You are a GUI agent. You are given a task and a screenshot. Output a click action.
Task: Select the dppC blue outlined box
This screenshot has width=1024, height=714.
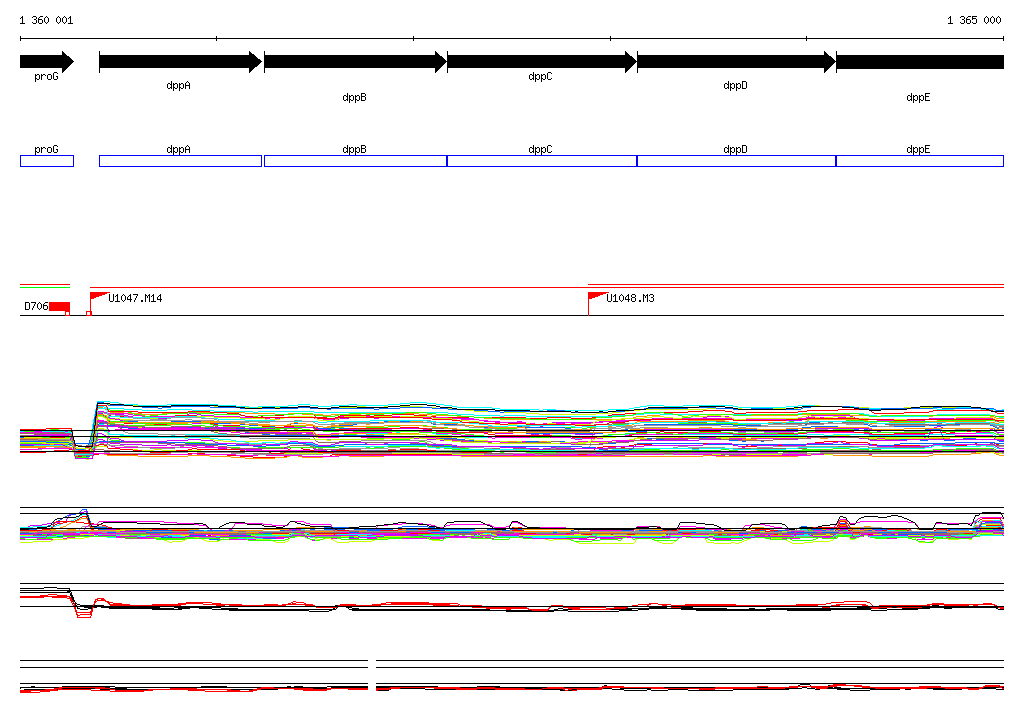(x=542, y=161)
